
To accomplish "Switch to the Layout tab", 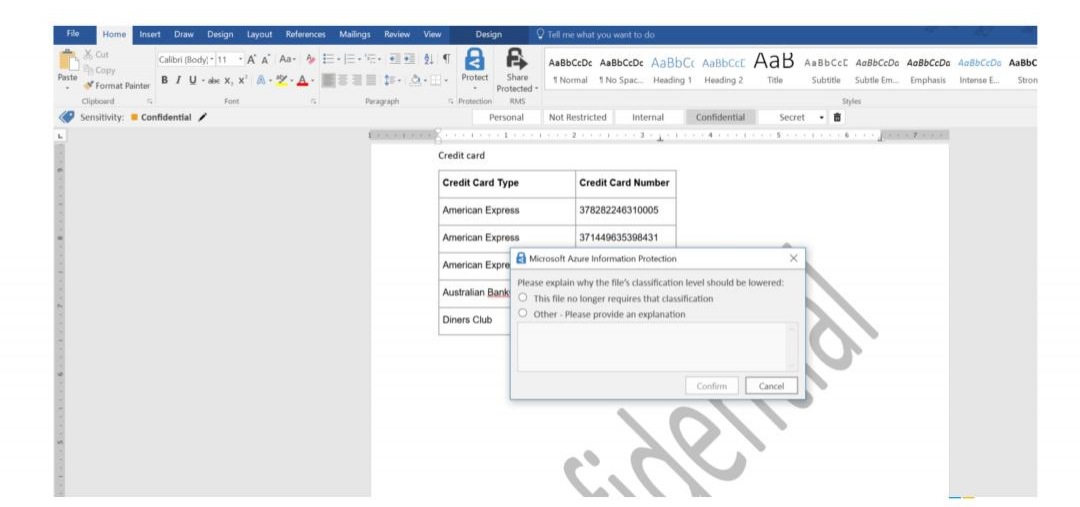I will (x=260, y=34).
